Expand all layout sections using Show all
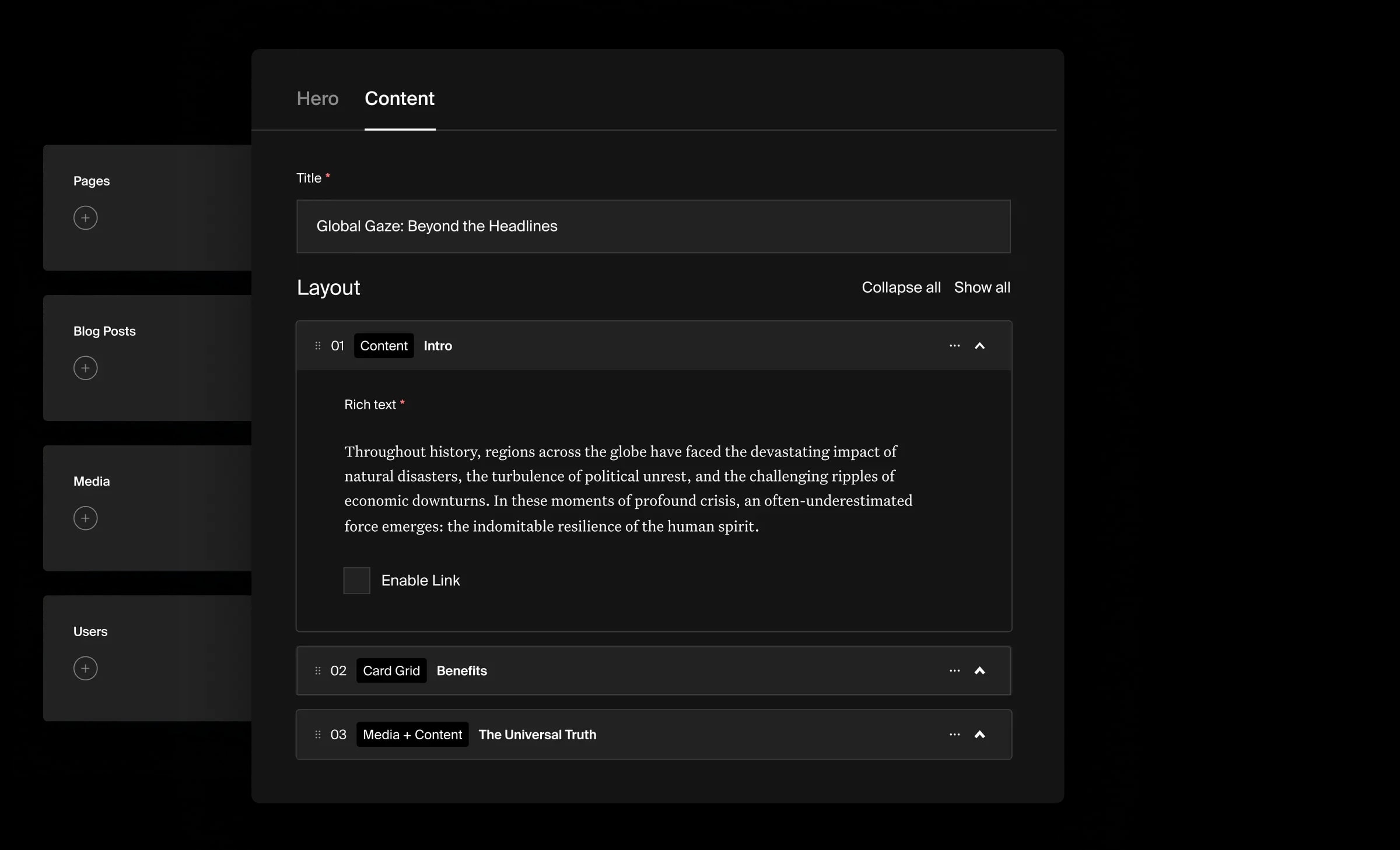The image size is (1400, 850). click(x=982, y=287)
